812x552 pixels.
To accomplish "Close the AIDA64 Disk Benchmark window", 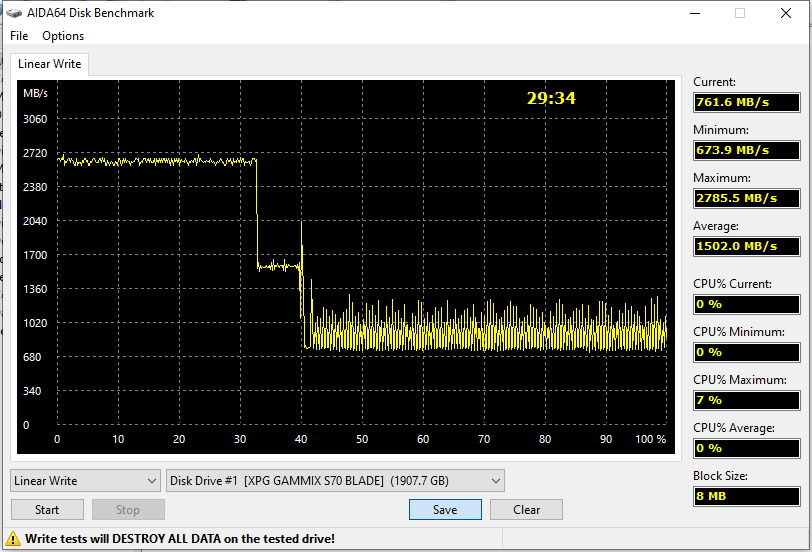I will pyautogui.click(x=786, y=13).
